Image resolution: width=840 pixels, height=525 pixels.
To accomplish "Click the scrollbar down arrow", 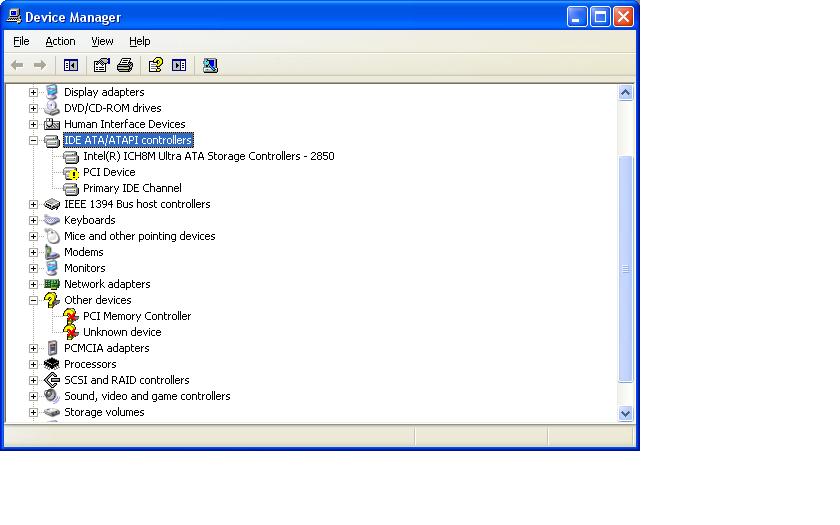I will coord(625,414).
